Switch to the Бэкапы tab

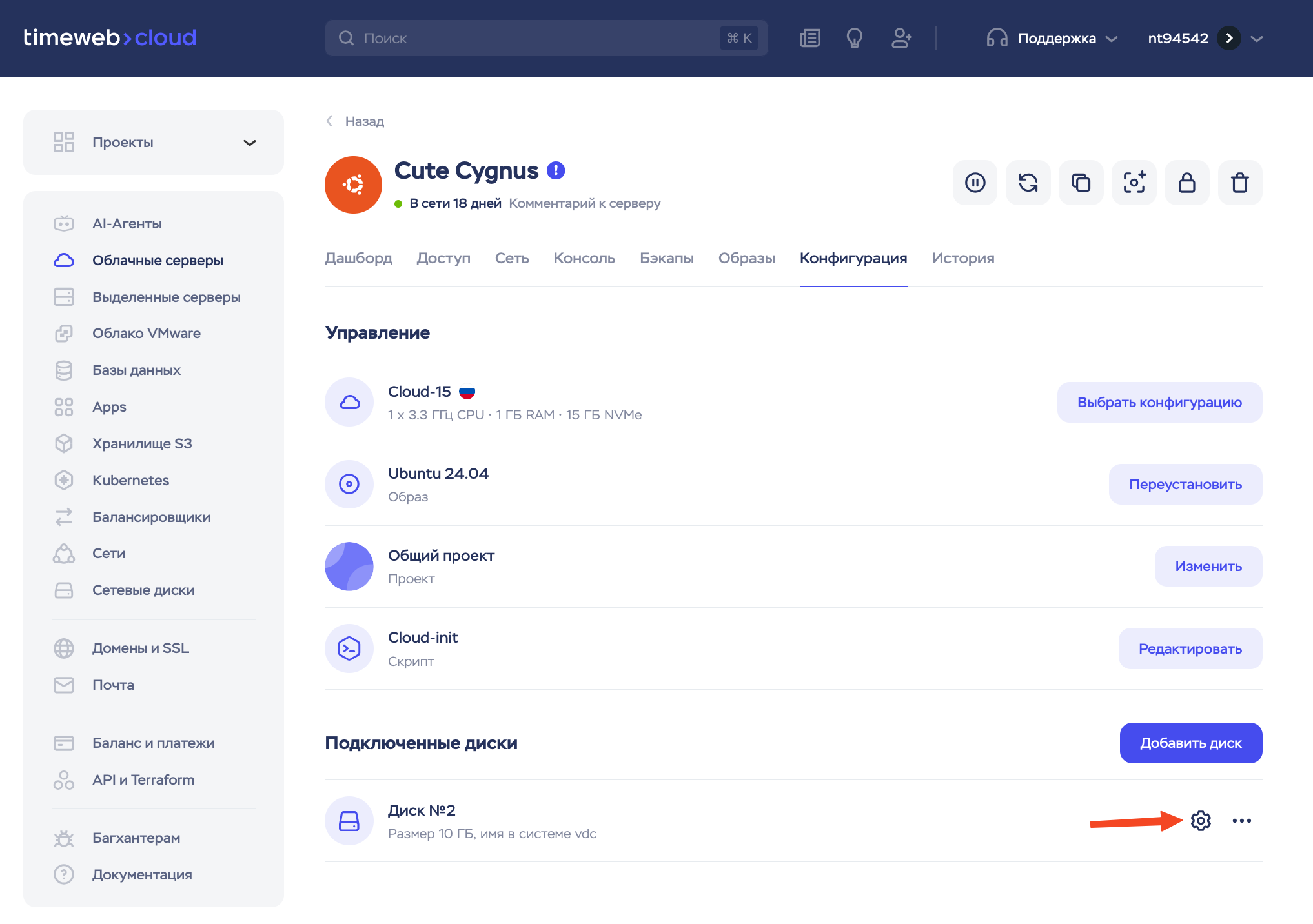pos(666,258)
